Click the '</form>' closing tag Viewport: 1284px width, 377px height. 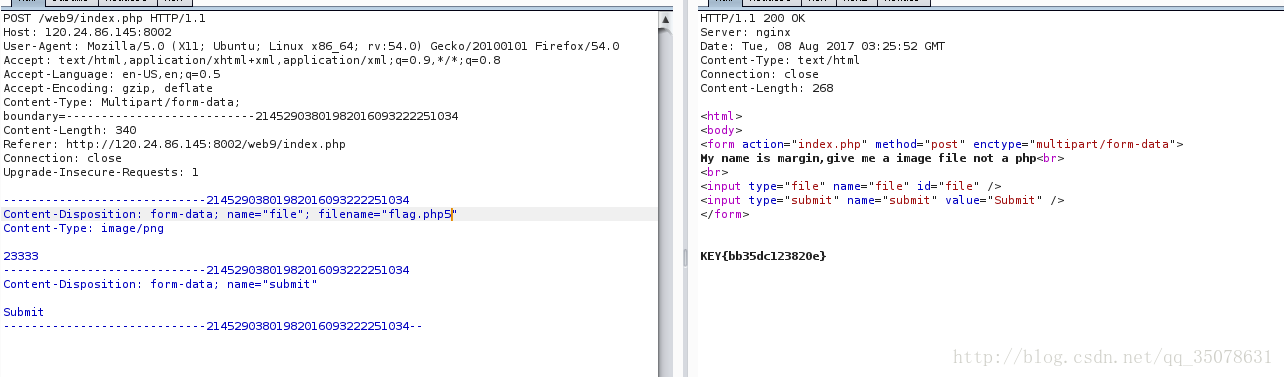point(725,214)
